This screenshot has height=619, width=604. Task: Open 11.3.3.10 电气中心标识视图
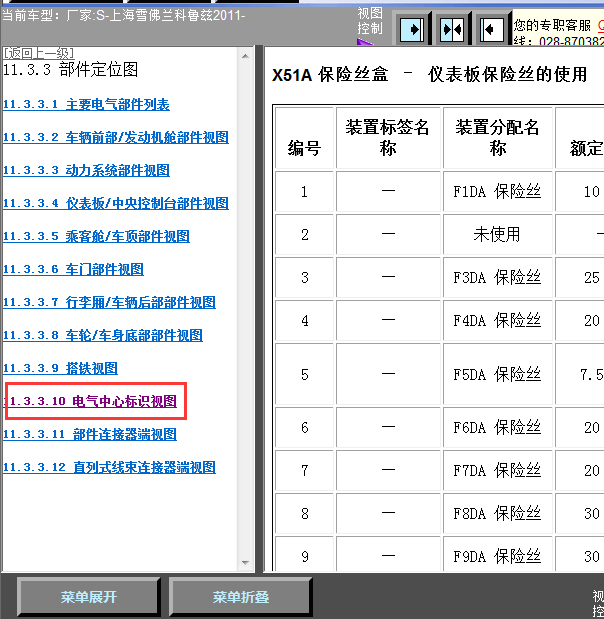[90, 401]
